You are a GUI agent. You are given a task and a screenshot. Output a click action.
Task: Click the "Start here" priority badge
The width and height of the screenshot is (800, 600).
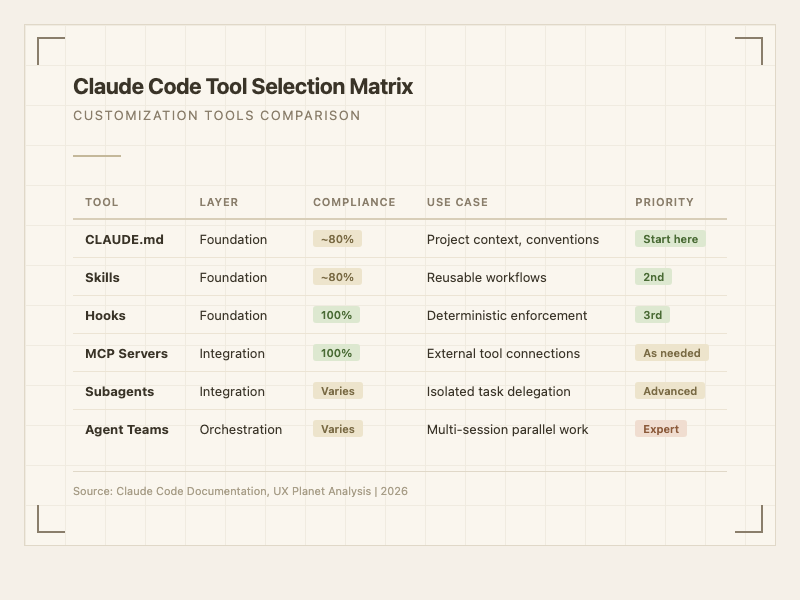coord(670,239)
